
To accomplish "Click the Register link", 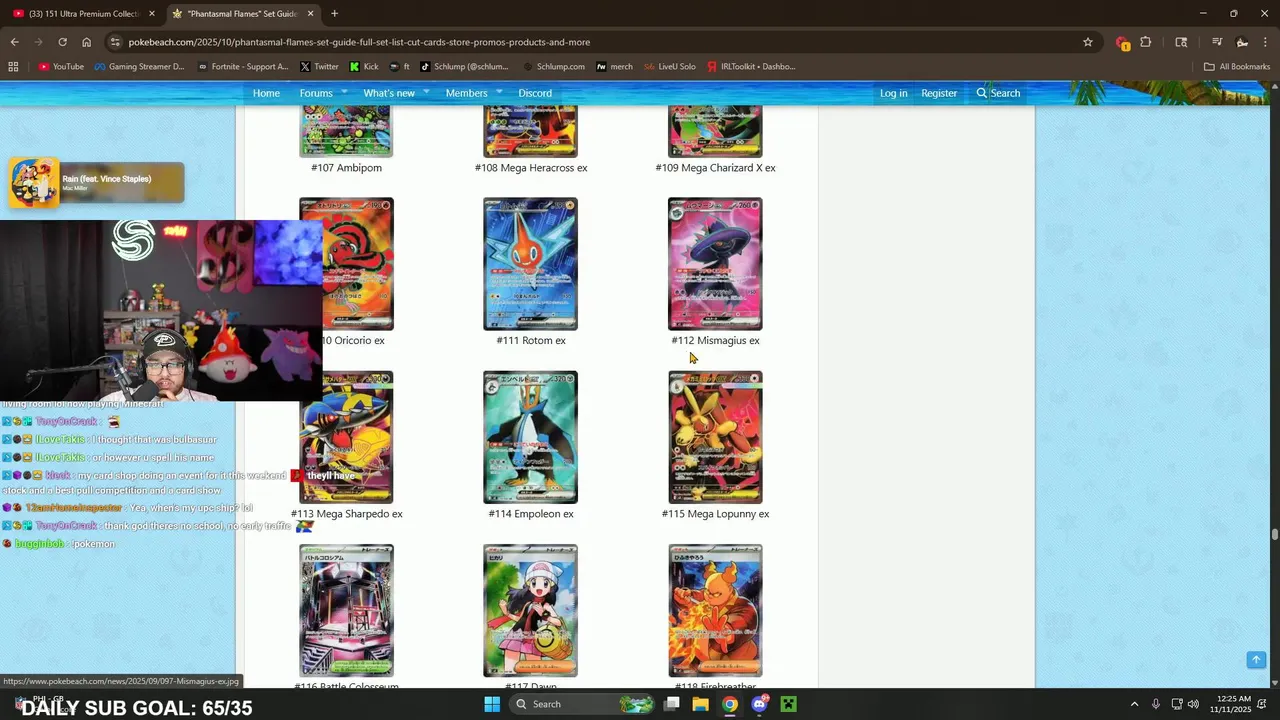I will (939, 93).
